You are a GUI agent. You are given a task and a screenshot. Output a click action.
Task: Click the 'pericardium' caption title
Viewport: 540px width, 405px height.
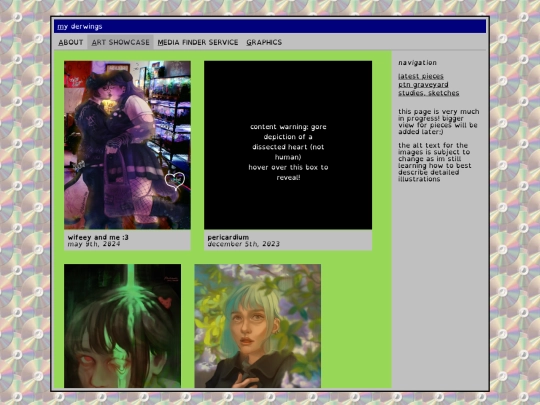pyautogui.click(x=228, y=237)
